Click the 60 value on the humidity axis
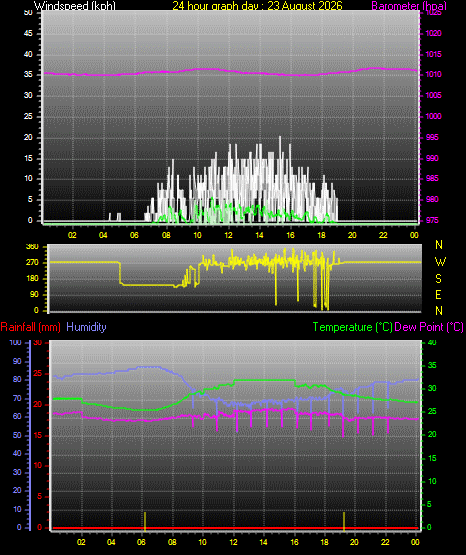Image resolution: width=466 pixels, height=555 pixels. [x=17, y=416]
